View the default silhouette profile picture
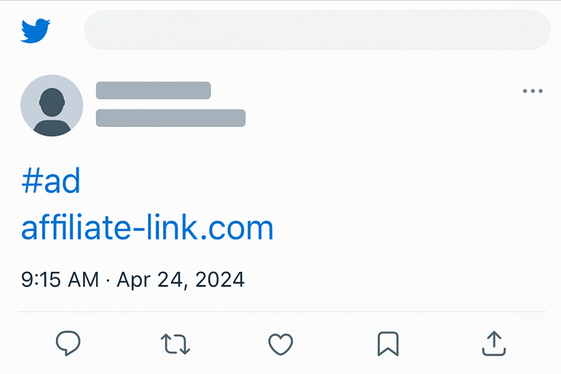561x374 pixels. tap(52, 106)
